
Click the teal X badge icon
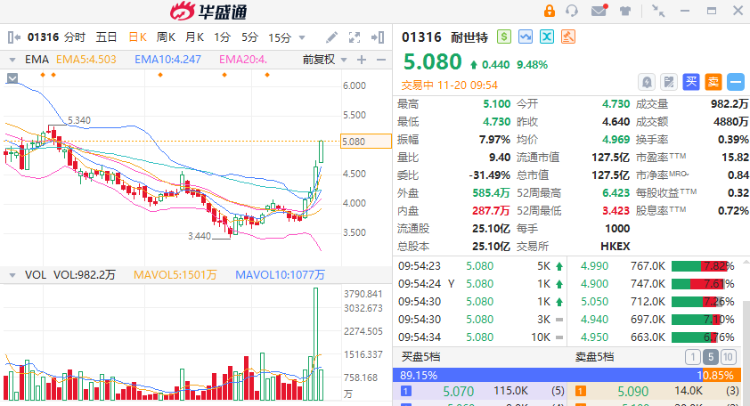point(547,37)
